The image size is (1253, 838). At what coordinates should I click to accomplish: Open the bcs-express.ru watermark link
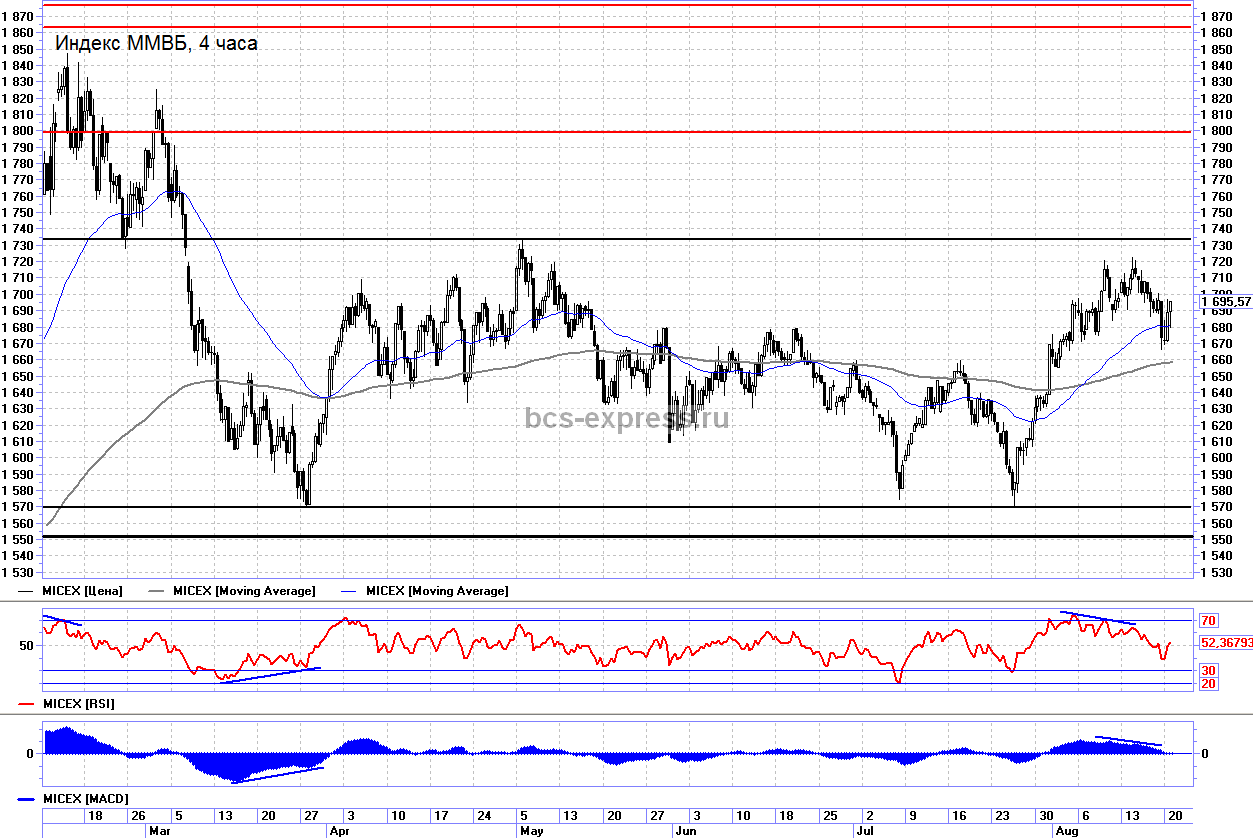(627, 417)
